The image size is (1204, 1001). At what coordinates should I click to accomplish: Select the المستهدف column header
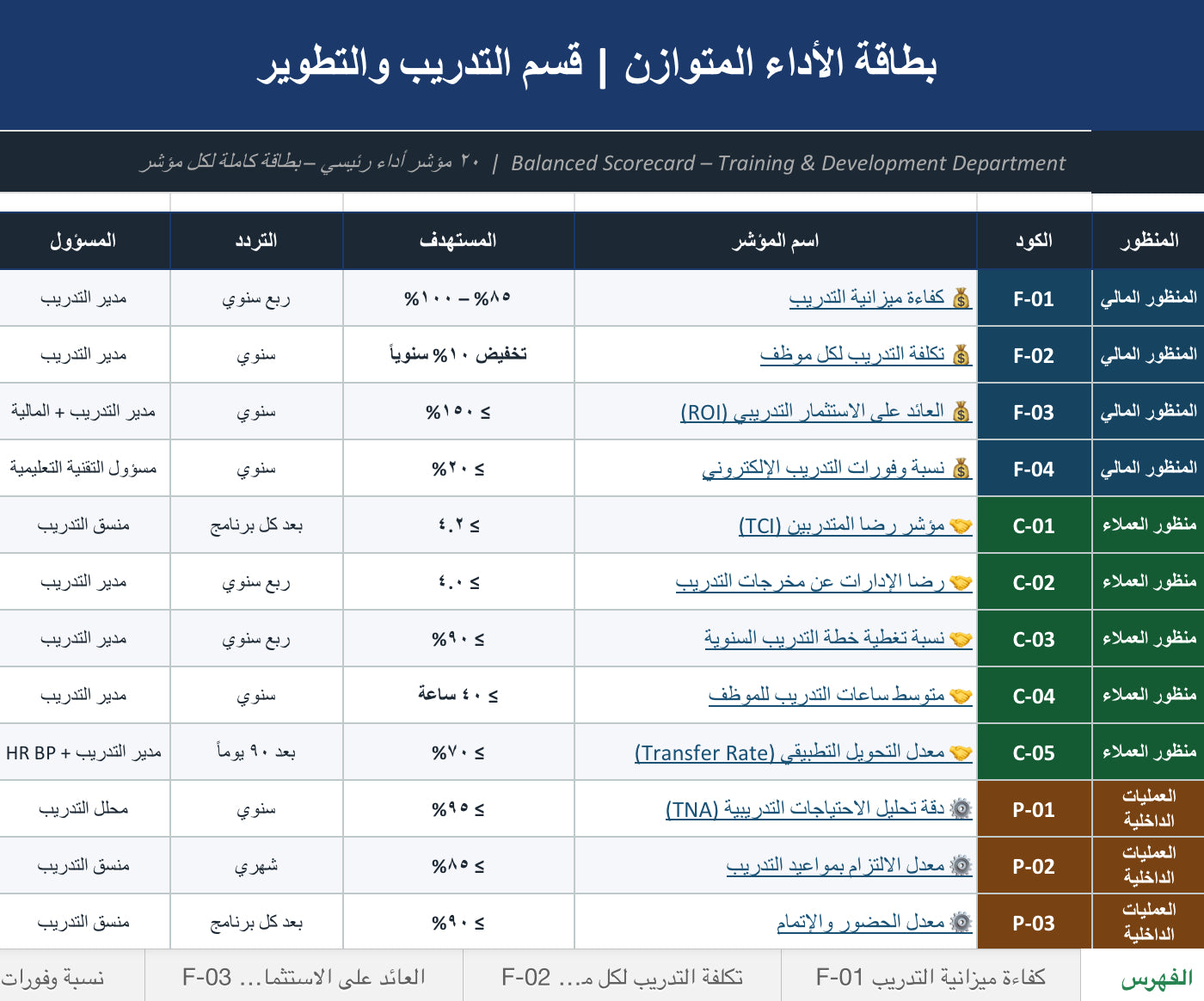[x=458, y=241]
